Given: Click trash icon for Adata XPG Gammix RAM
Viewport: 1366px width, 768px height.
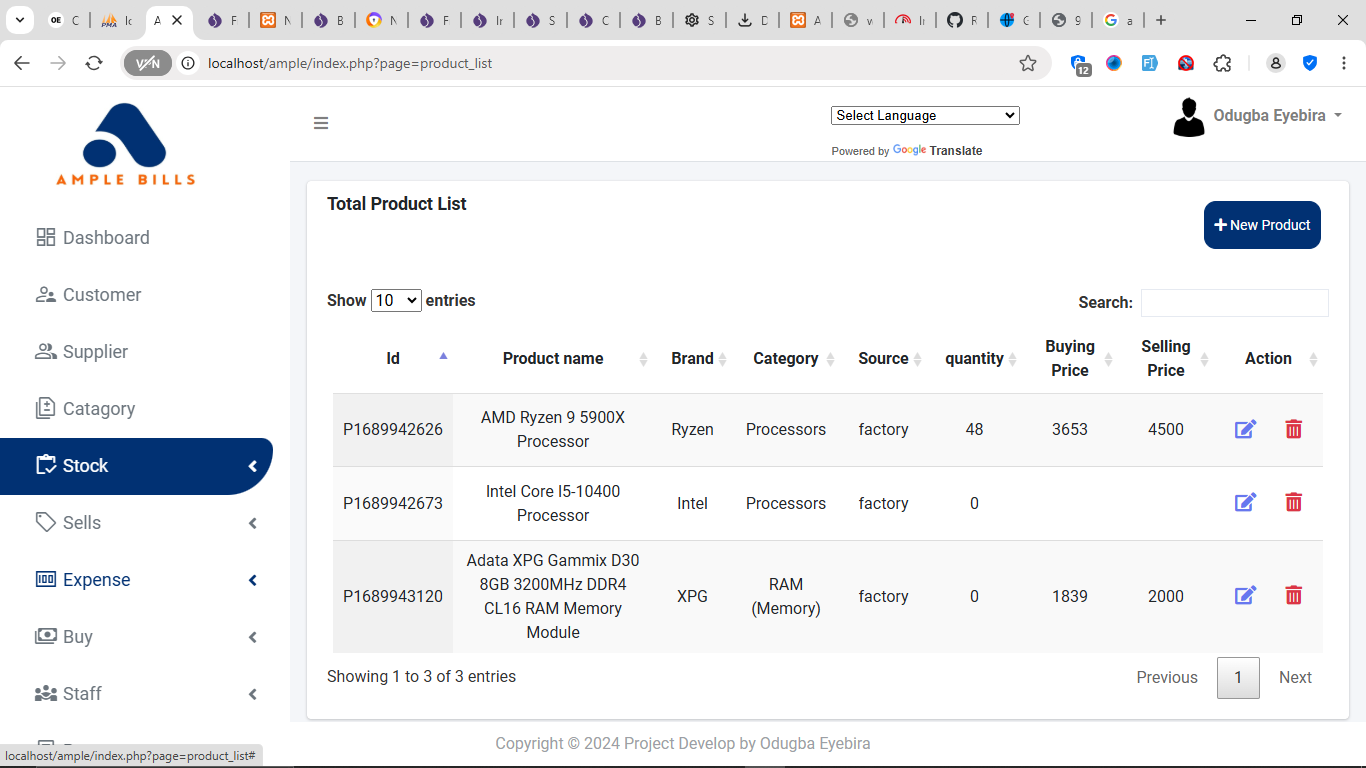Looking at the screenshot, I should point(1293,595).
